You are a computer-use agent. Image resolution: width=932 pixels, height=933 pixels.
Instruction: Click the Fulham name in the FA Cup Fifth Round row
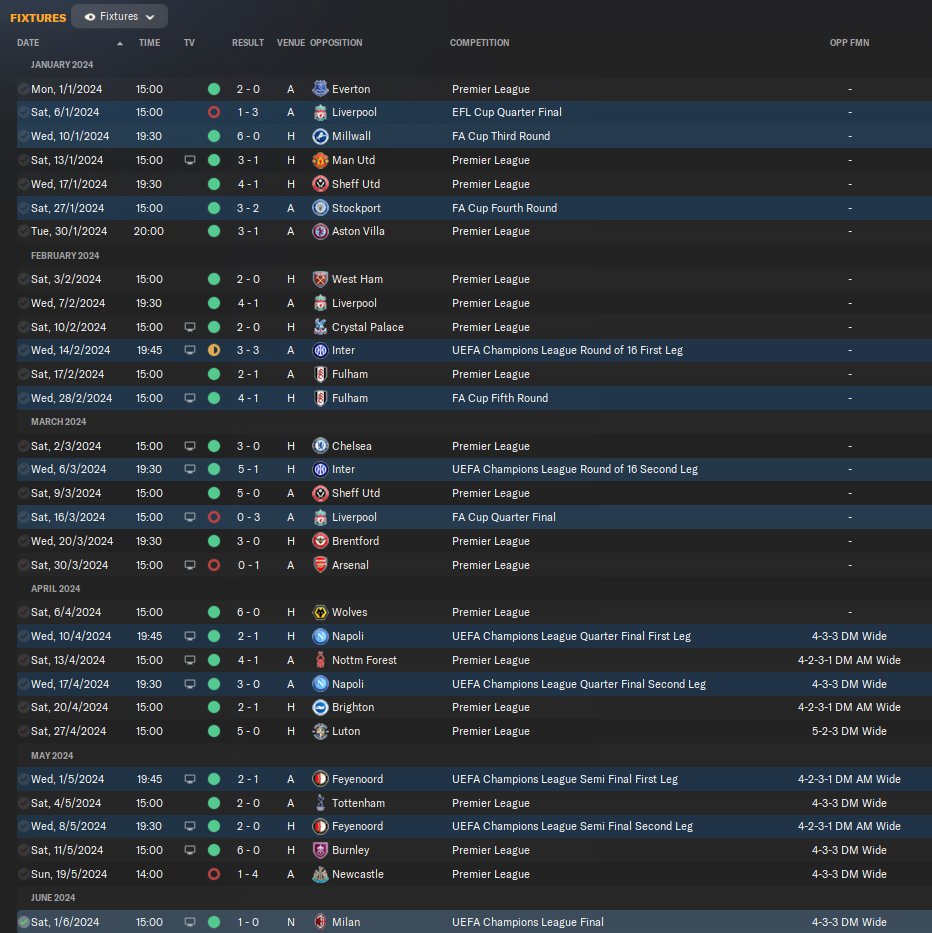[x=349, y=398]
